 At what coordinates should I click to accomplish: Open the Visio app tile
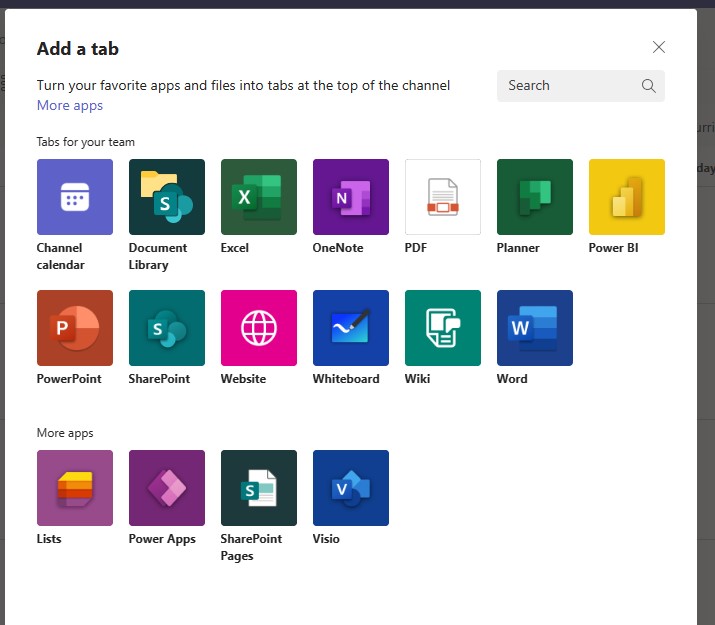coord(351,488)
